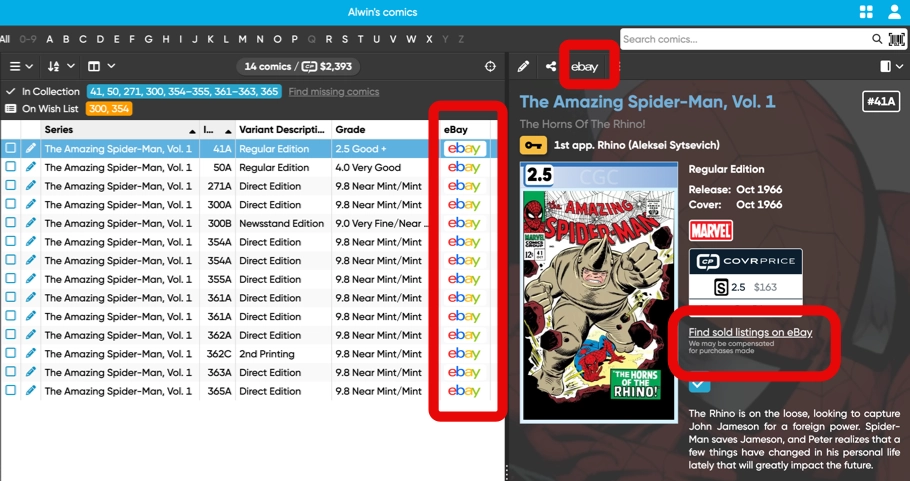Tick checkbox for issue 362C
This screenshot has width=910, height=481.
tap(10, 353)
